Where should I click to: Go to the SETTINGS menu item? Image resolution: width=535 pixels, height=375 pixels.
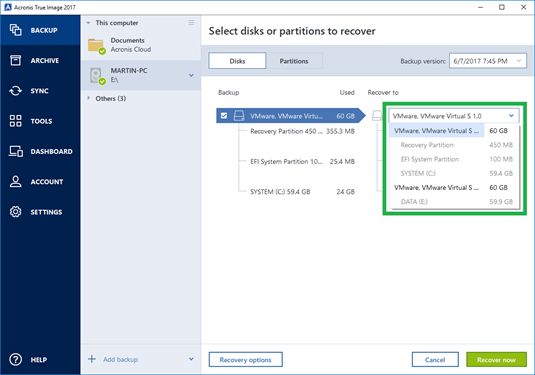(40, 212)
